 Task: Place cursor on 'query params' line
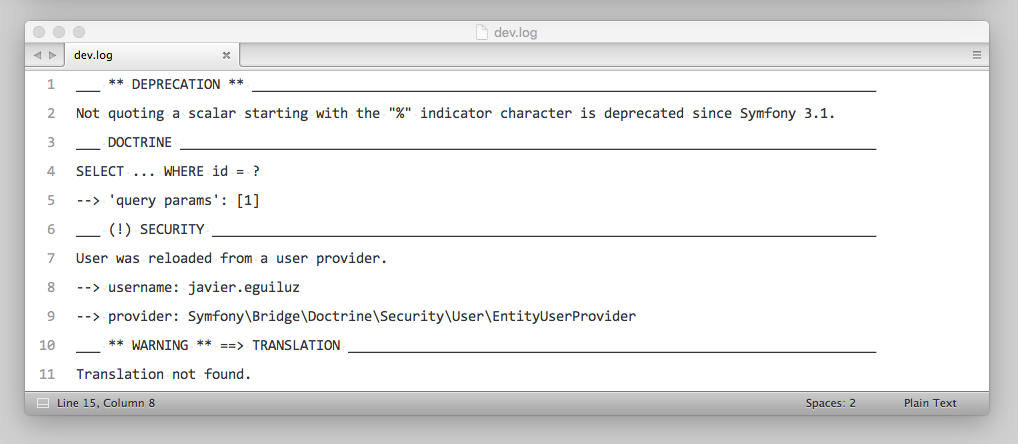tap(168, 201)
